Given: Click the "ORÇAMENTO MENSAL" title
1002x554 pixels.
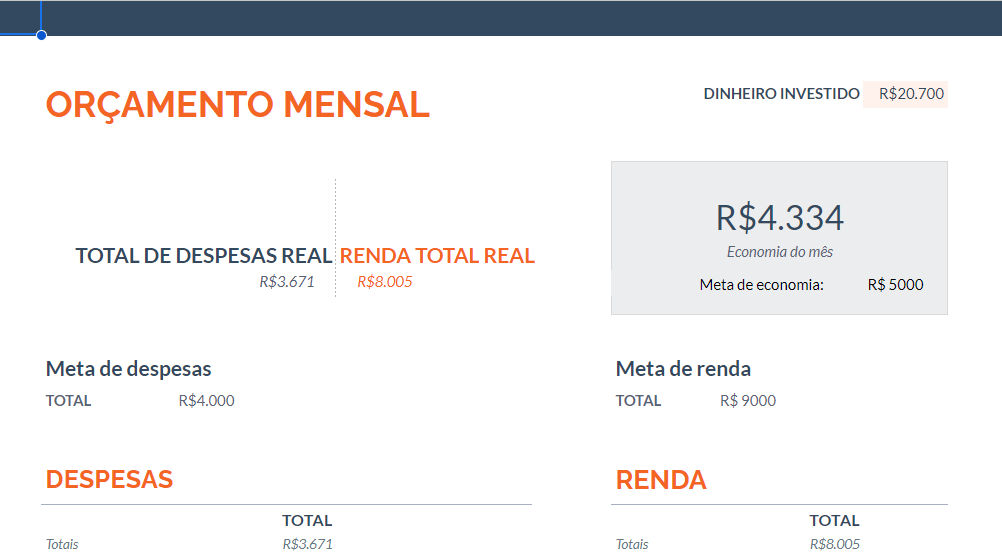Looking at the screenshot, I should (x=238, y=104).
